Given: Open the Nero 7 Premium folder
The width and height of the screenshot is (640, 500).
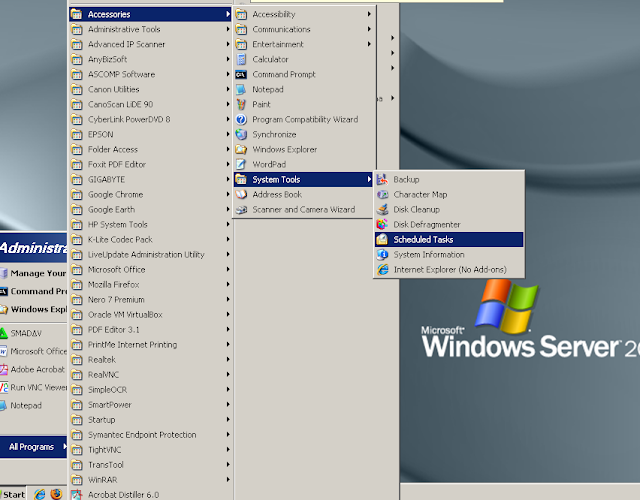Looking at the screenshot, I should 150,300.
